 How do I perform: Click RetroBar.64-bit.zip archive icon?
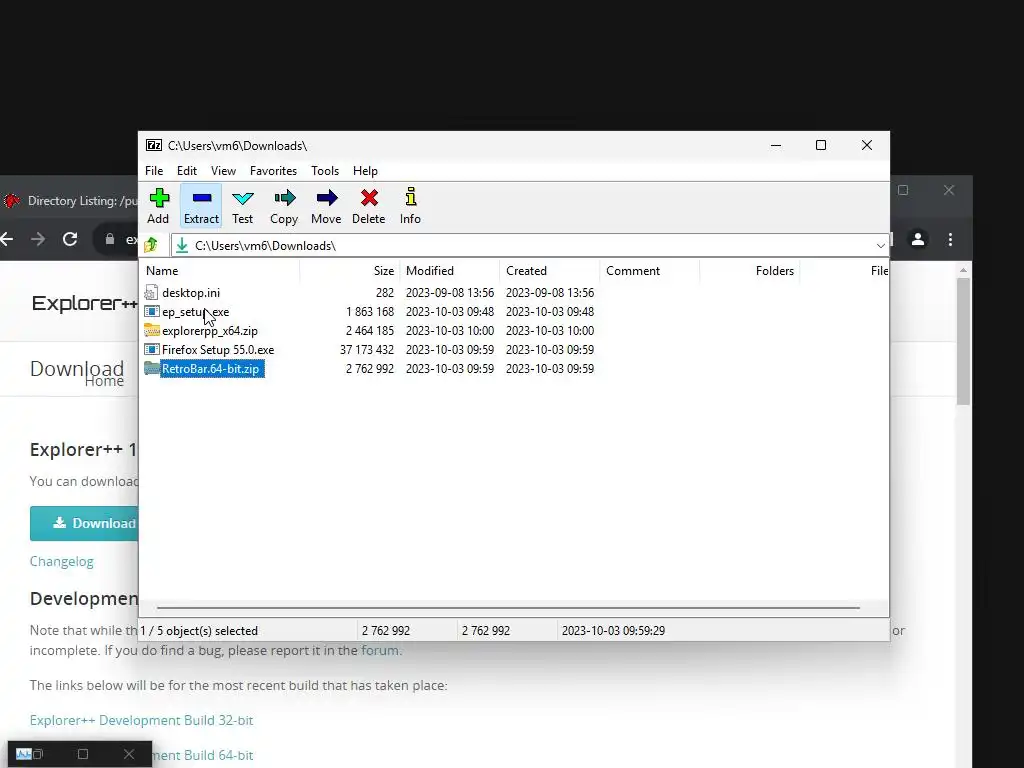pyautogui.click(x=152, y=368)
